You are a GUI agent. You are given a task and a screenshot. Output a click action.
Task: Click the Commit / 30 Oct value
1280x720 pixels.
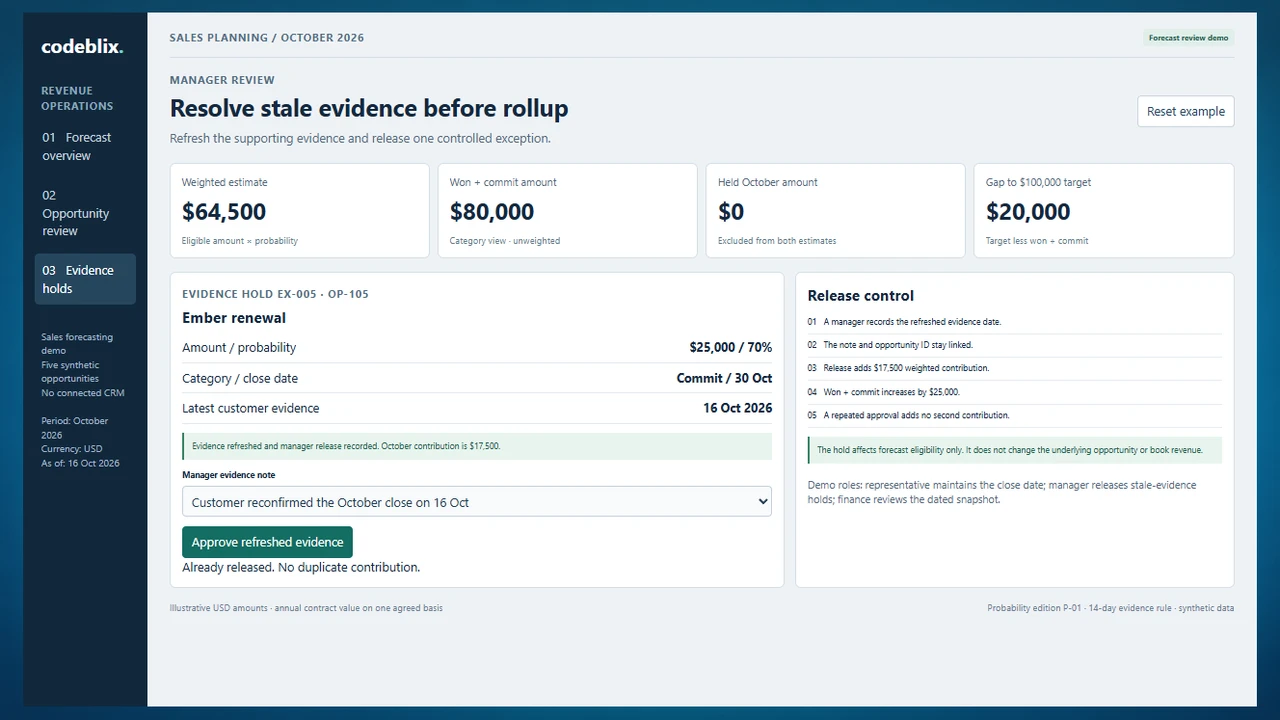(x=724, y=378)
